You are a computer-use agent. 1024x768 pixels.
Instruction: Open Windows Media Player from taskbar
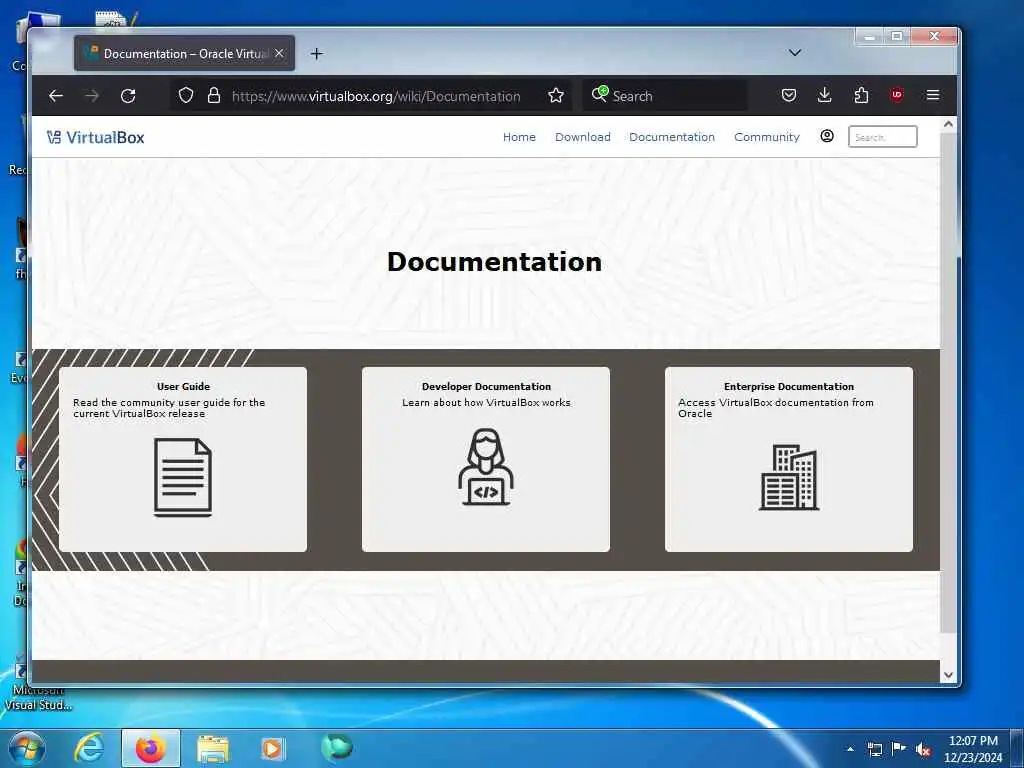pos(272,748)
